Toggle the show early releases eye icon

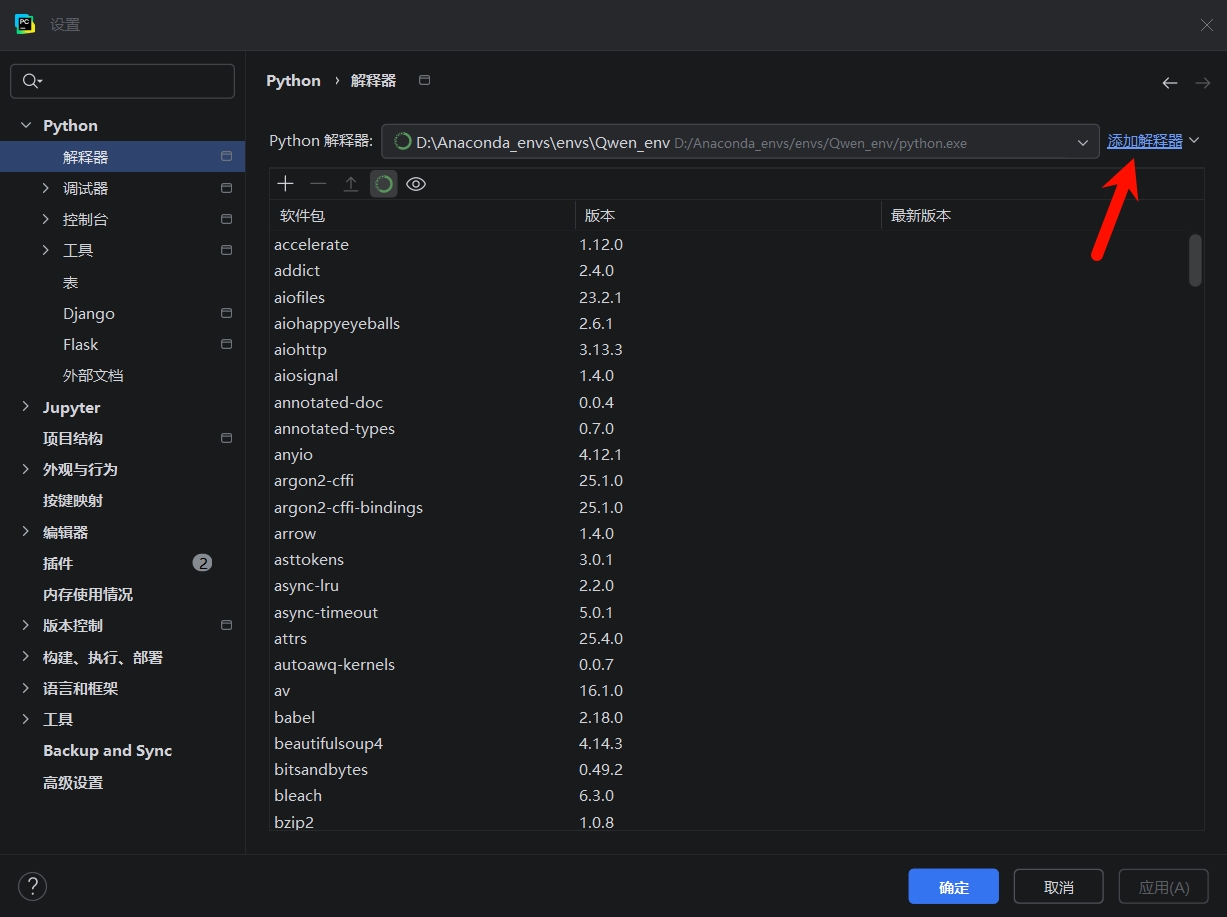tap(416, 184)
